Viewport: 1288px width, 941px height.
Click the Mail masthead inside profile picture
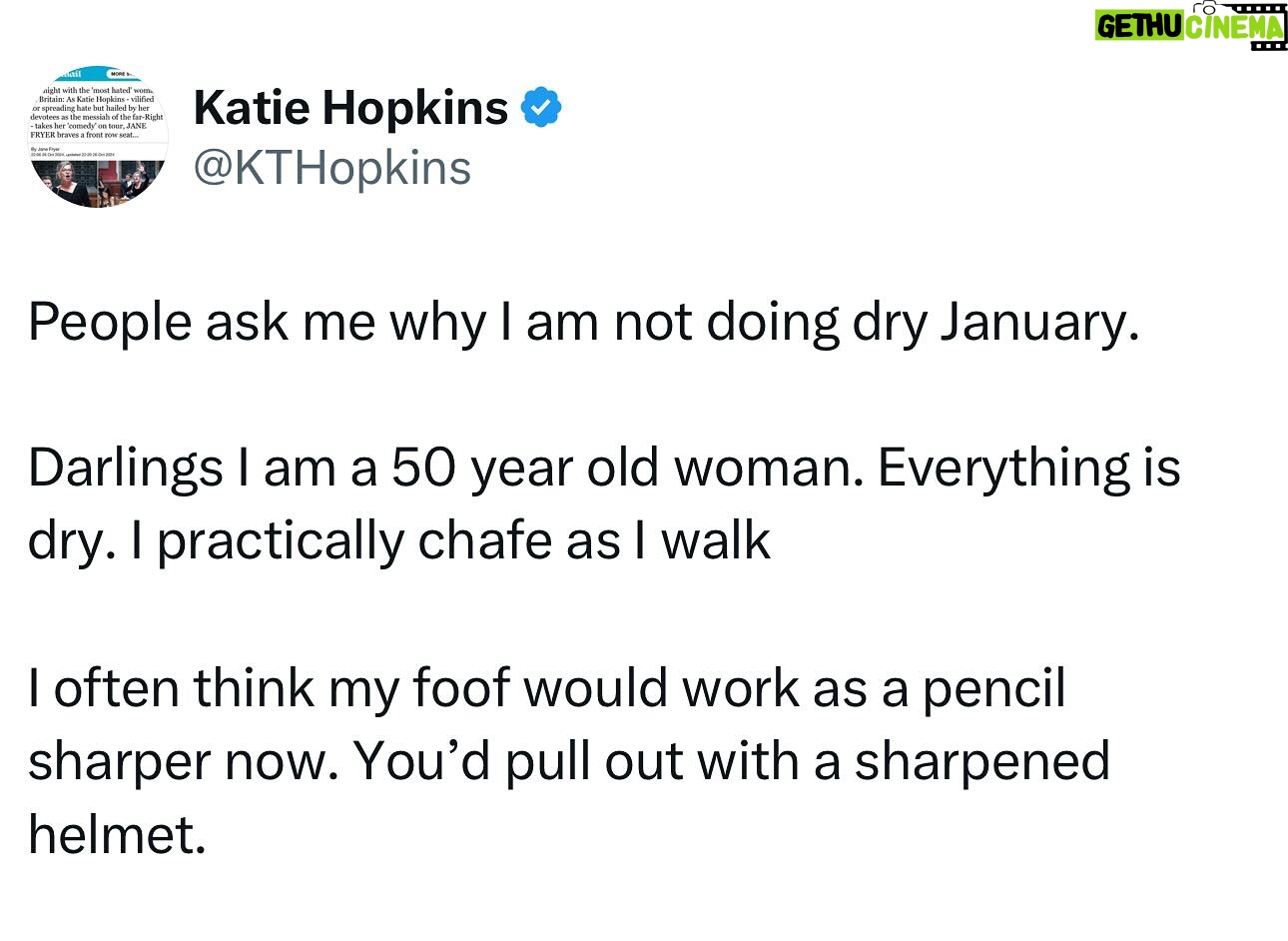(68, 73)
